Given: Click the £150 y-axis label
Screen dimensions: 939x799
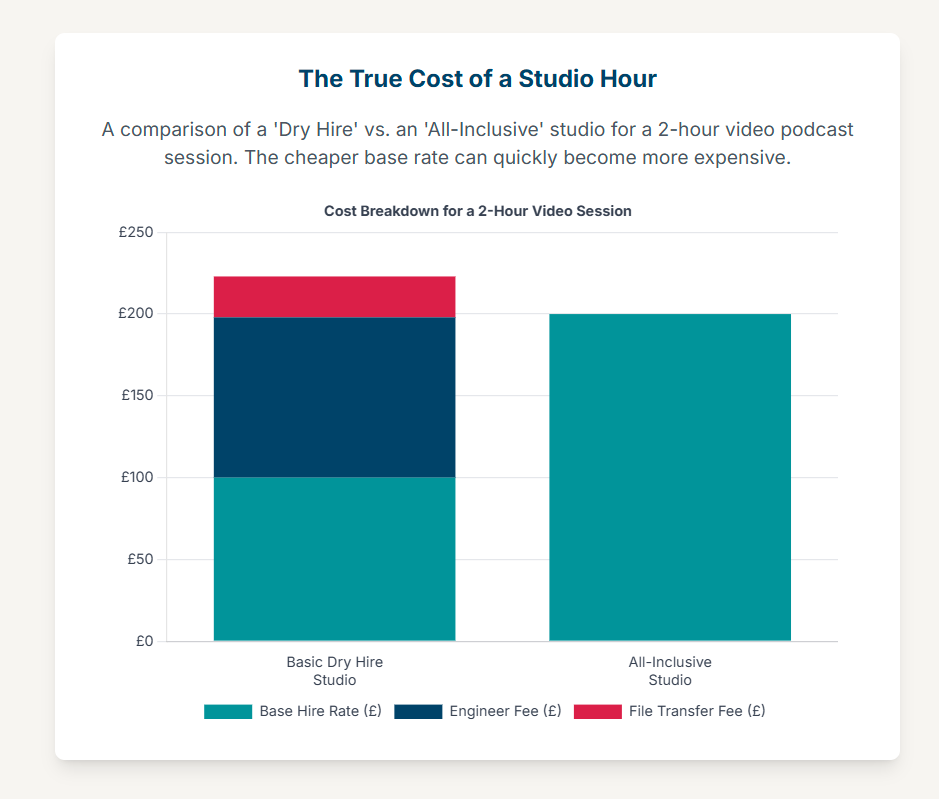Looking at the screenshot, I should [x=137, y=395].
